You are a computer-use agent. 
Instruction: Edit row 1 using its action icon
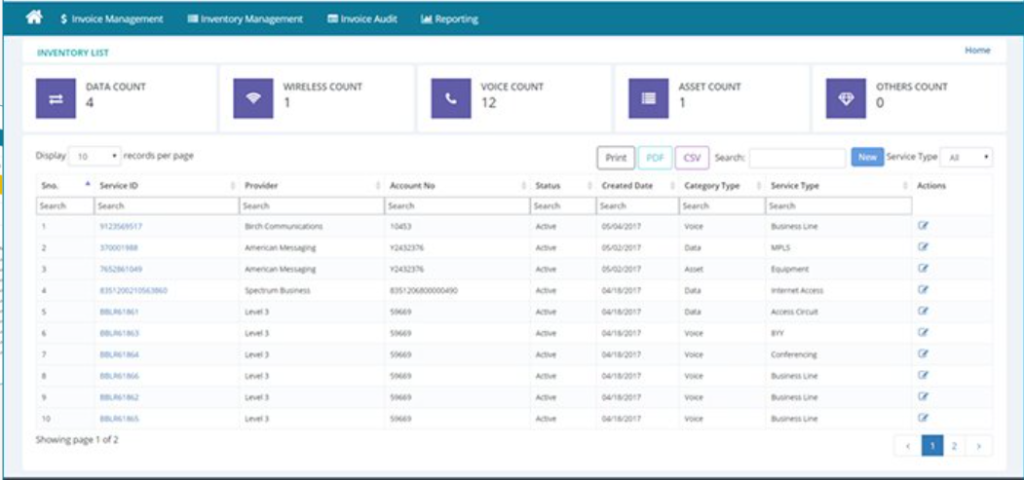[923, 226]
